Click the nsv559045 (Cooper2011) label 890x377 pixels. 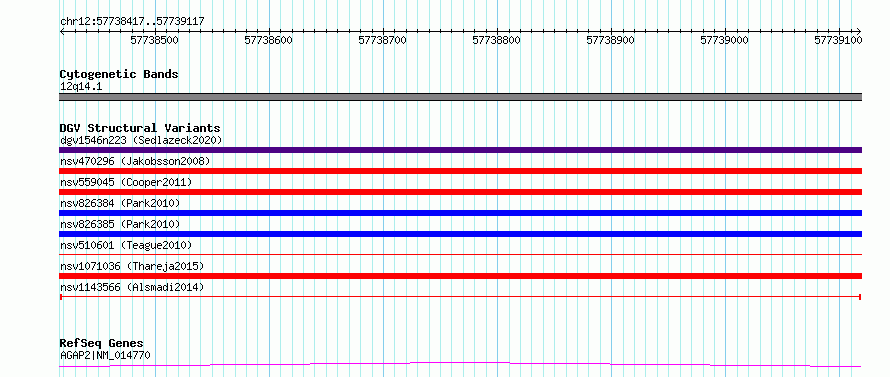[126, 182]
